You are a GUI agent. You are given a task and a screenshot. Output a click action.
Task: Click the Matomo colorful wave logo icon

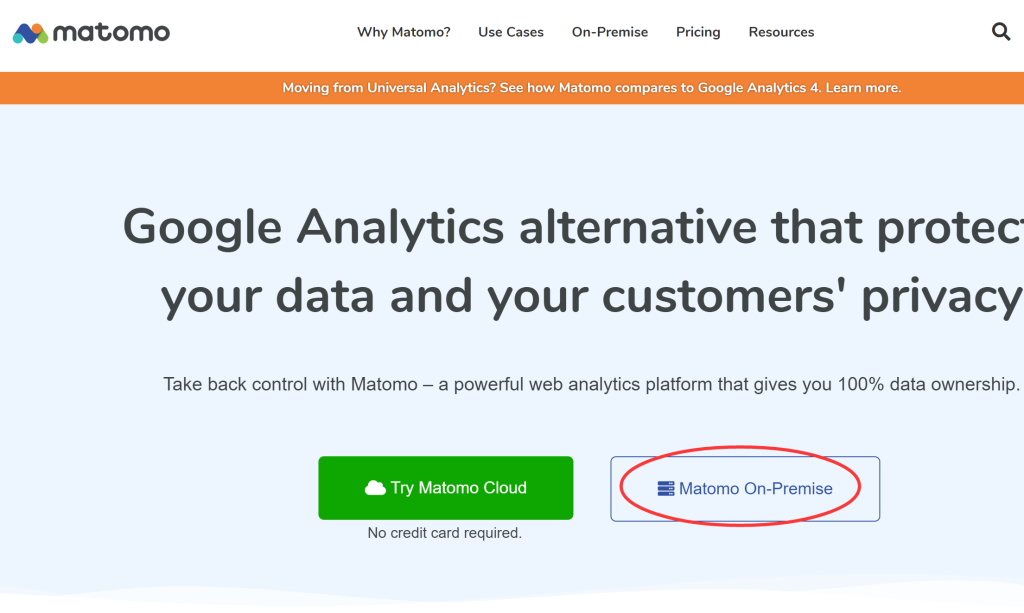coord(30,33)
